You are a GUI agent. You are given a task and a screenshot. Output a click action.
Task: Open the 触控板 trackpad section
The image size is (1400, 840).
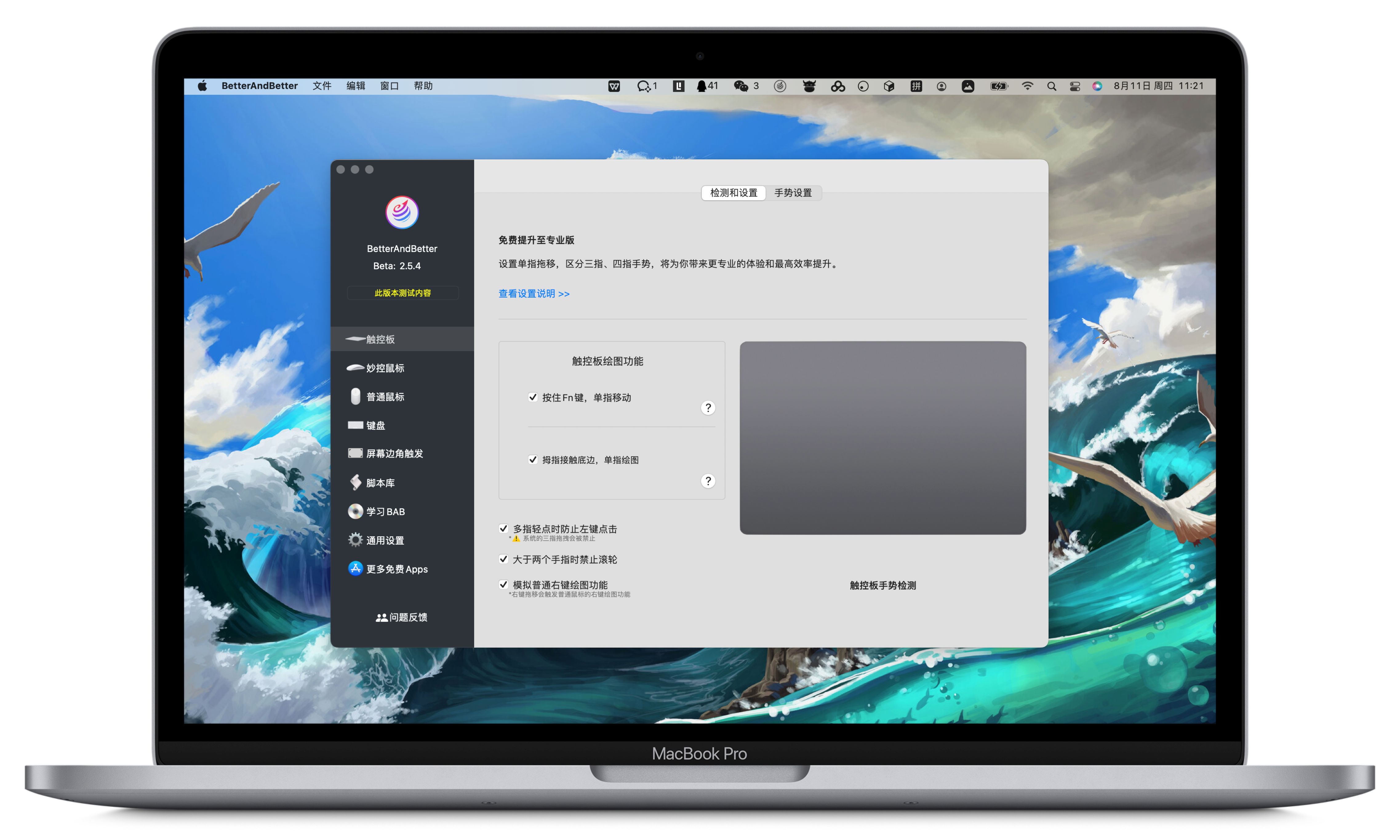click(402, 339)
